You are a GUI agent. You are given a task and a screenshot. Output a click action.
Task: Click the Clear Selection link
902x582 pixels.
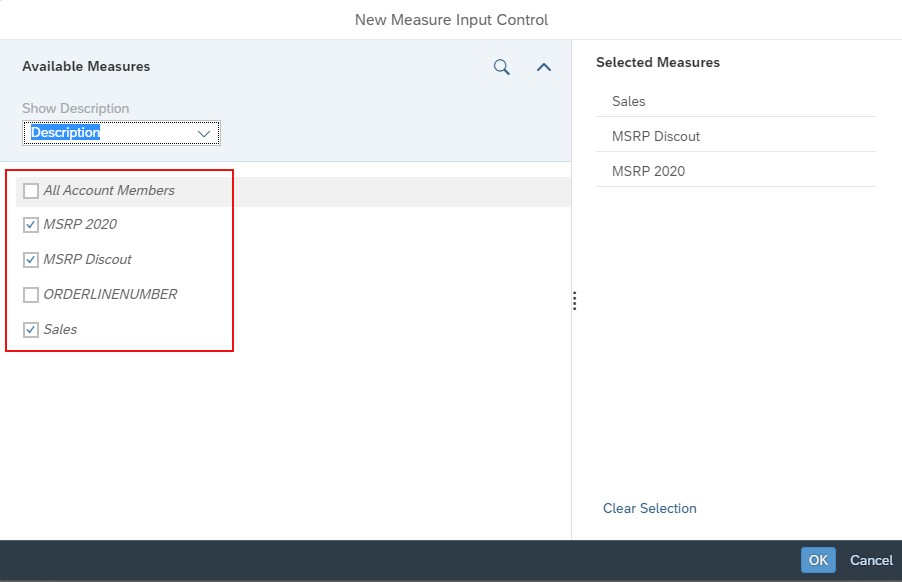(x=648, y=508)
